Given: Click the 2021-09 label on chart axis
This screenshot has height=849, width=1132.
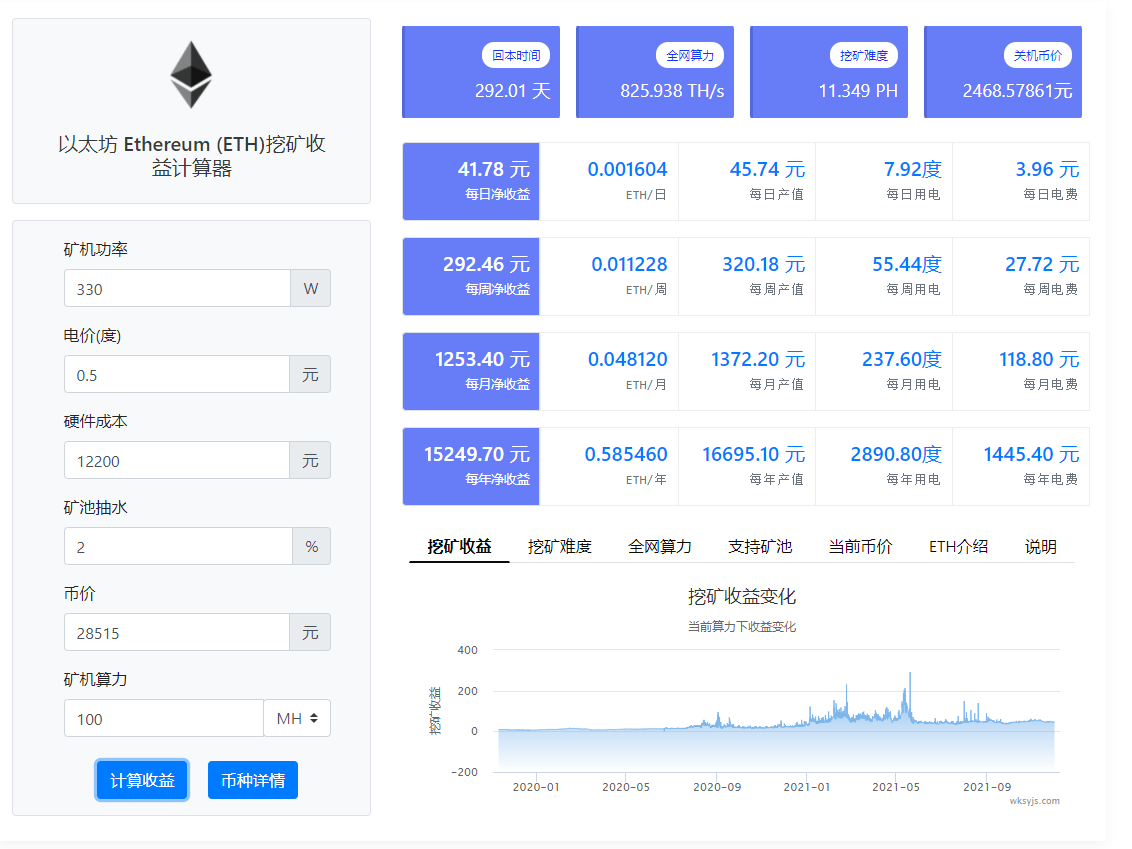Looking at the screenshot, I should click(987, 787).
